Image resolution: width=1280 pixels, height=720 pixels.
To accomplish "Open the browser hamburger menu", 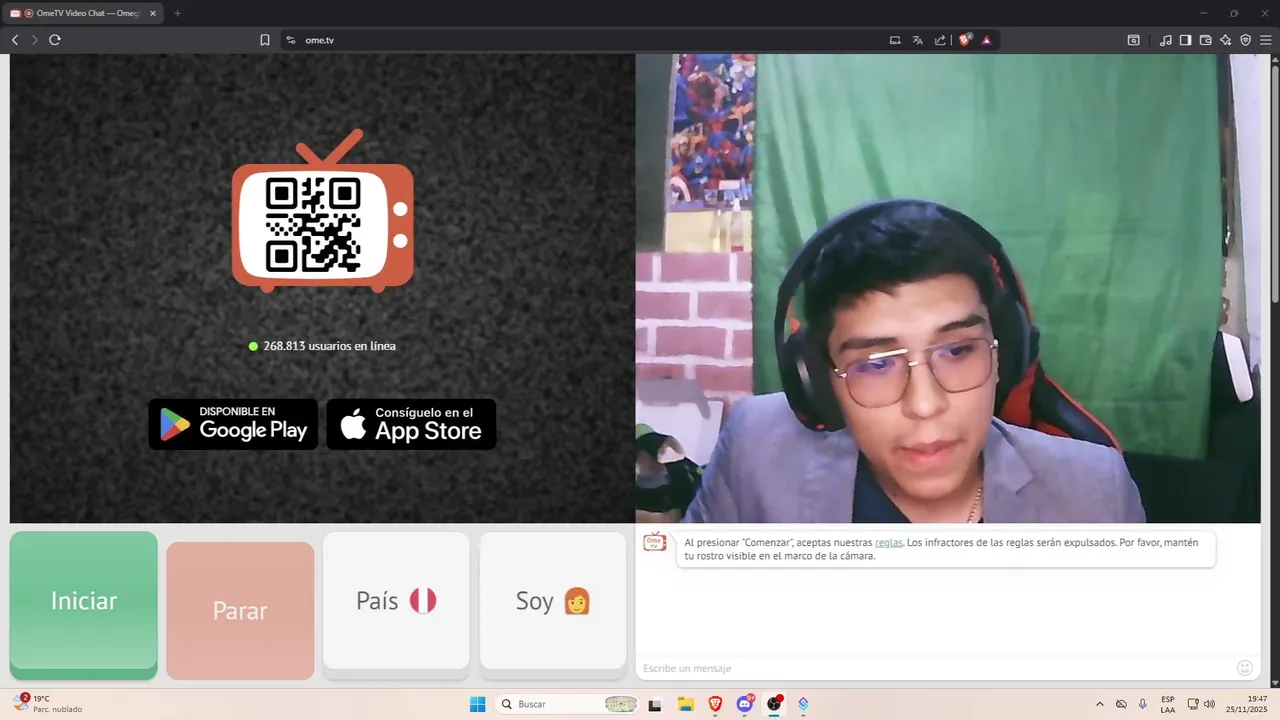I will [1265, 40].
